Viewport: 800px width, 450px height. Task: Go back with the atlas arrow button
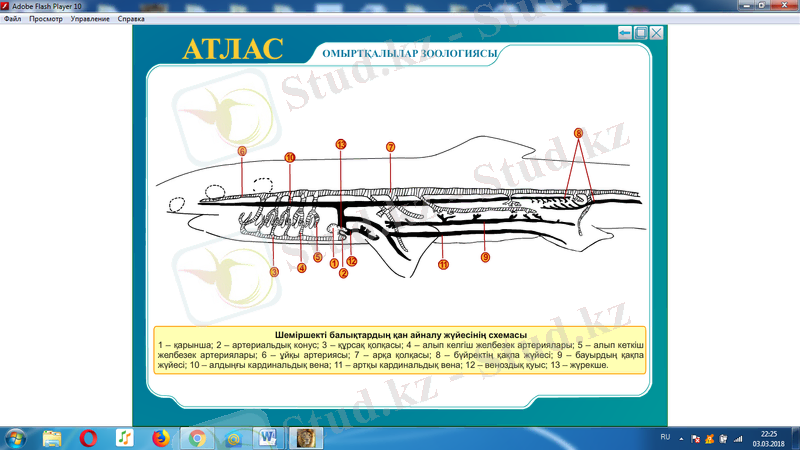click(x=624, y=33)
